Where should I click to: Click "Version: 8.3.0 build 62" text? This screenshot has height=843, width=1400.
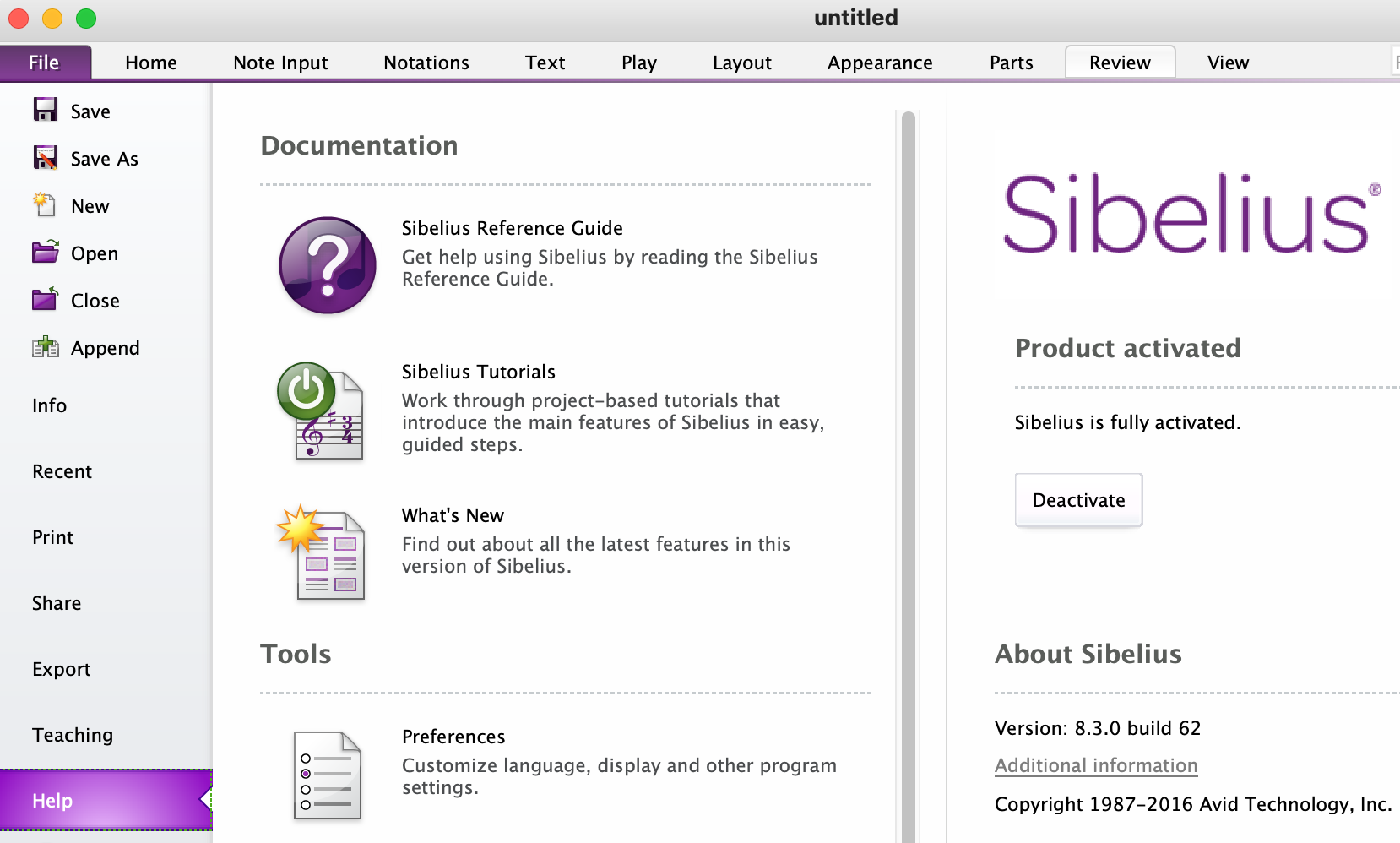1098,728
